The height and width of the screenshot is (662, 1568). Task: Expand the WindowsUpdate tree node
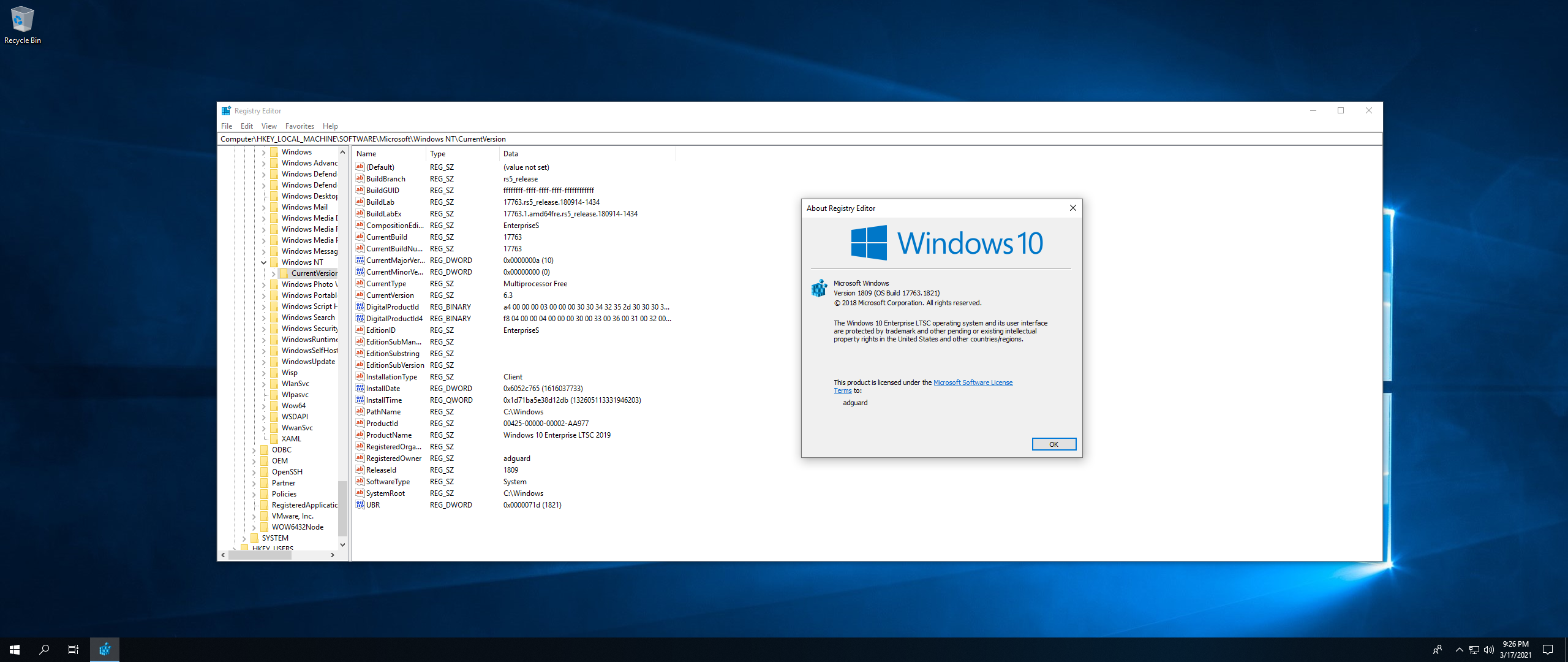pyautogui.click(x=264, y=362)
